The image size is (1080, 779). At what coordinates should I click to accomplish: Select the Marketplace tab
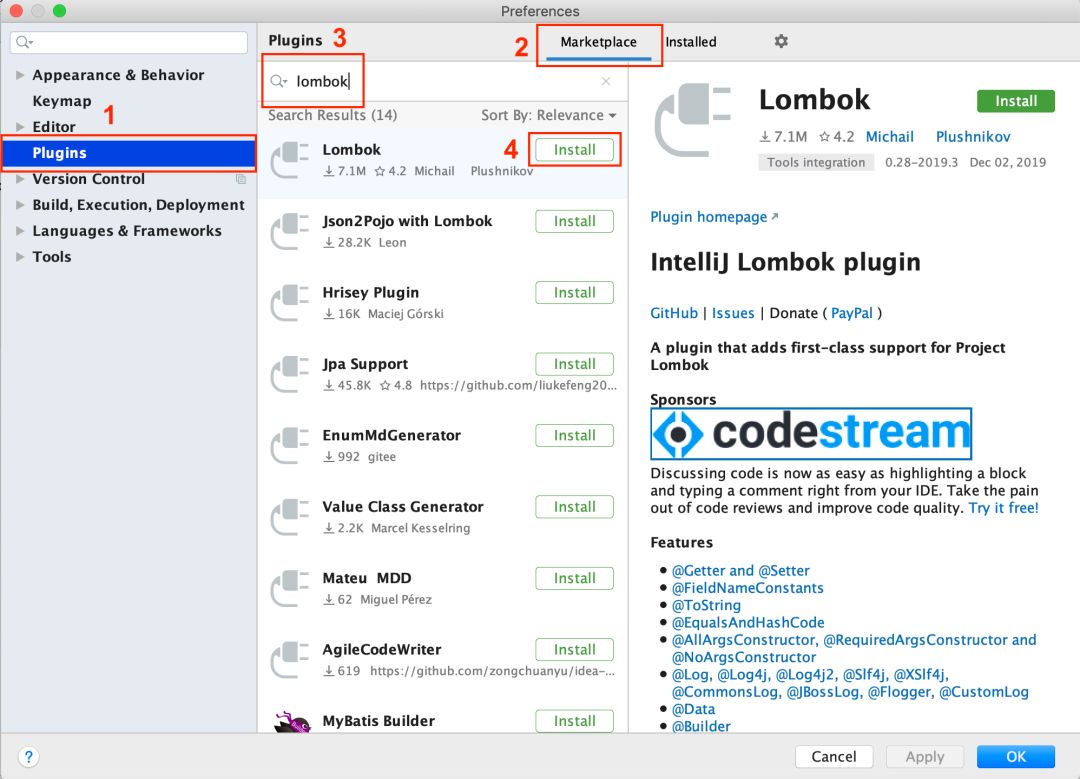599,41
